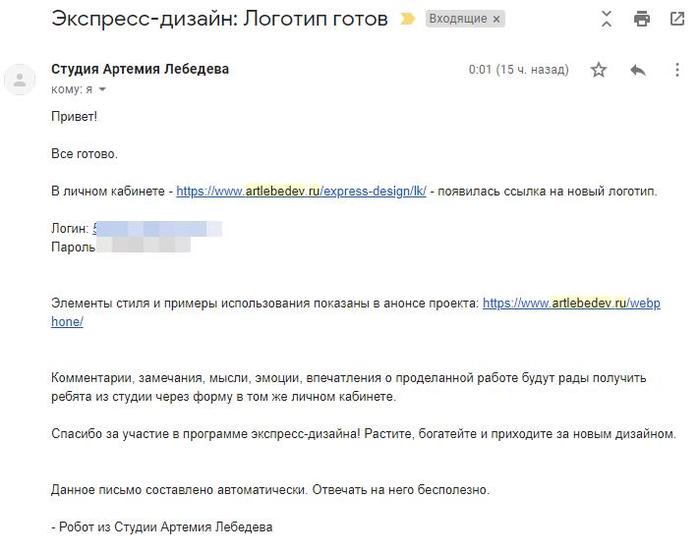Open the three-dot more options menu
The image size is (700, 553).
coord(675,70)
